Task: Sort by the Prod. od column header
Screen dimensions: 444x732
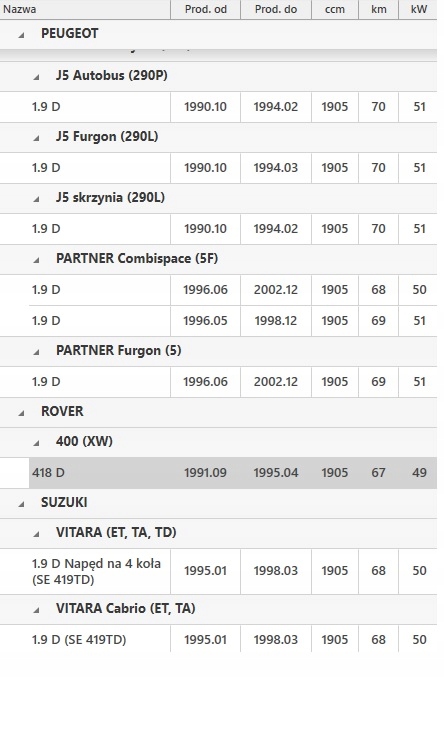Action: (x=205, y=9)
